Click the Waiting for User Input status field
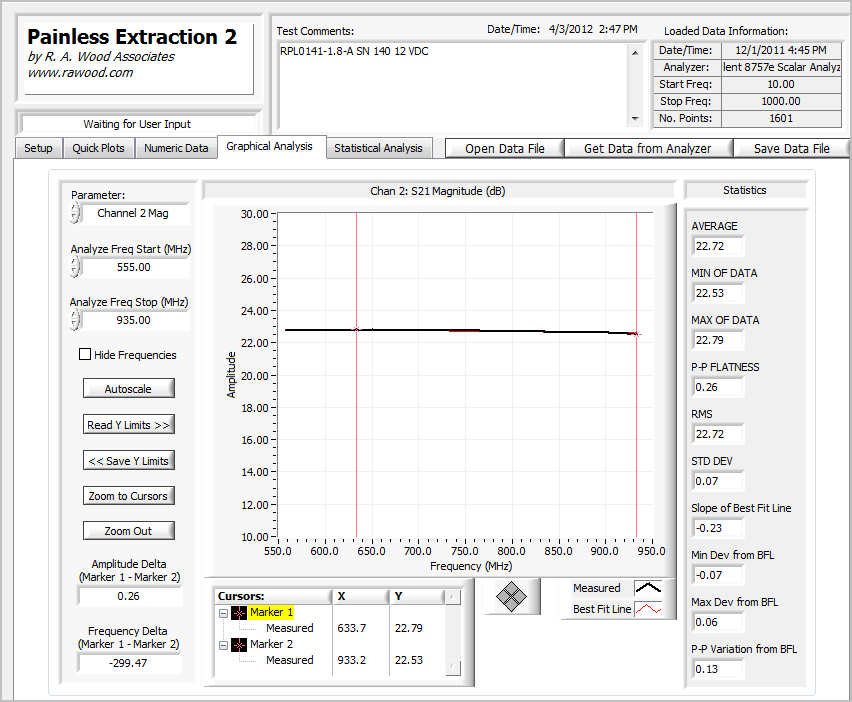Image resolution: width=852 pixels, height=702 pixels. tap(137, 124)
